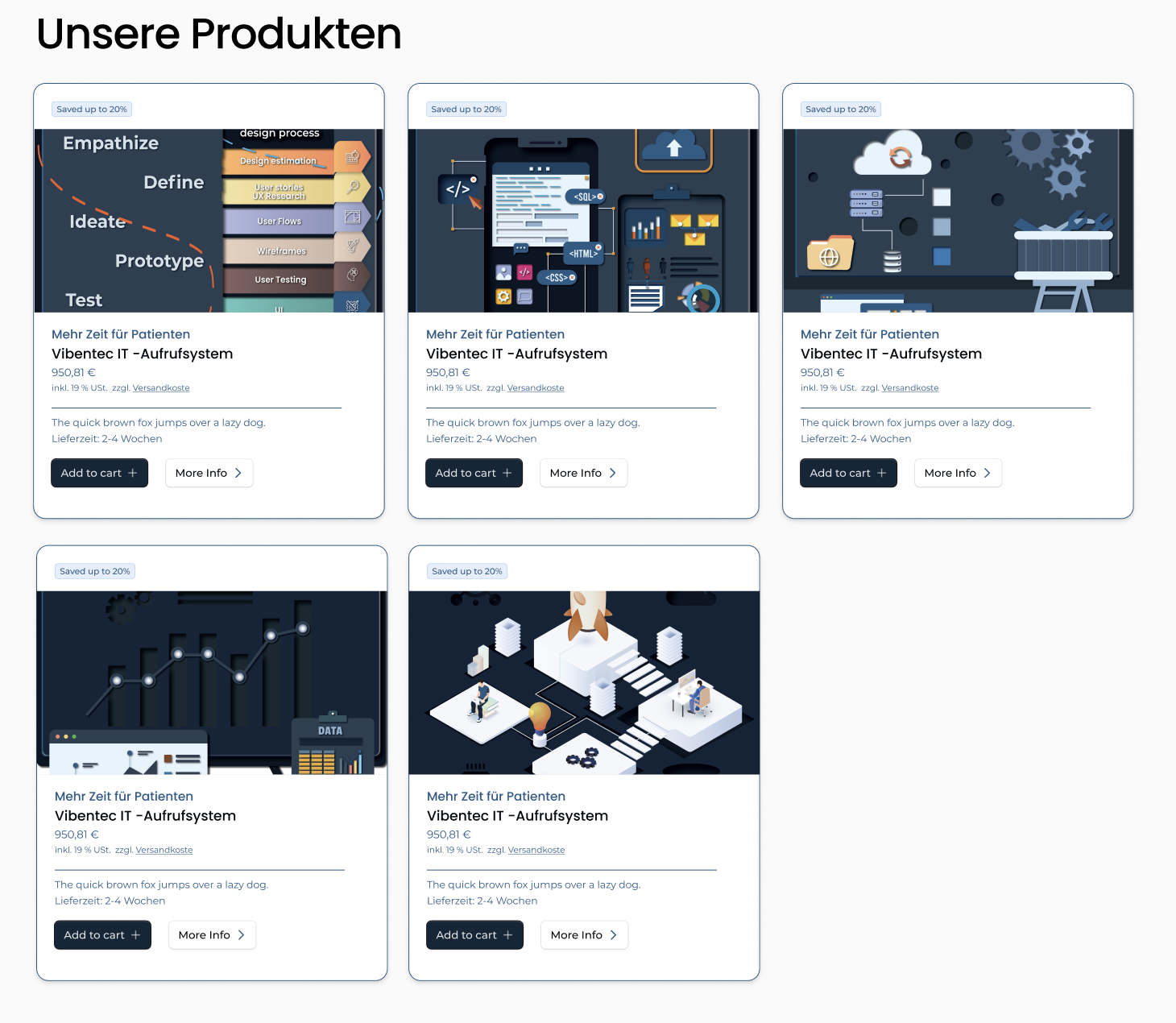Follow Versandkoste link in design process card

pos(161,388)
